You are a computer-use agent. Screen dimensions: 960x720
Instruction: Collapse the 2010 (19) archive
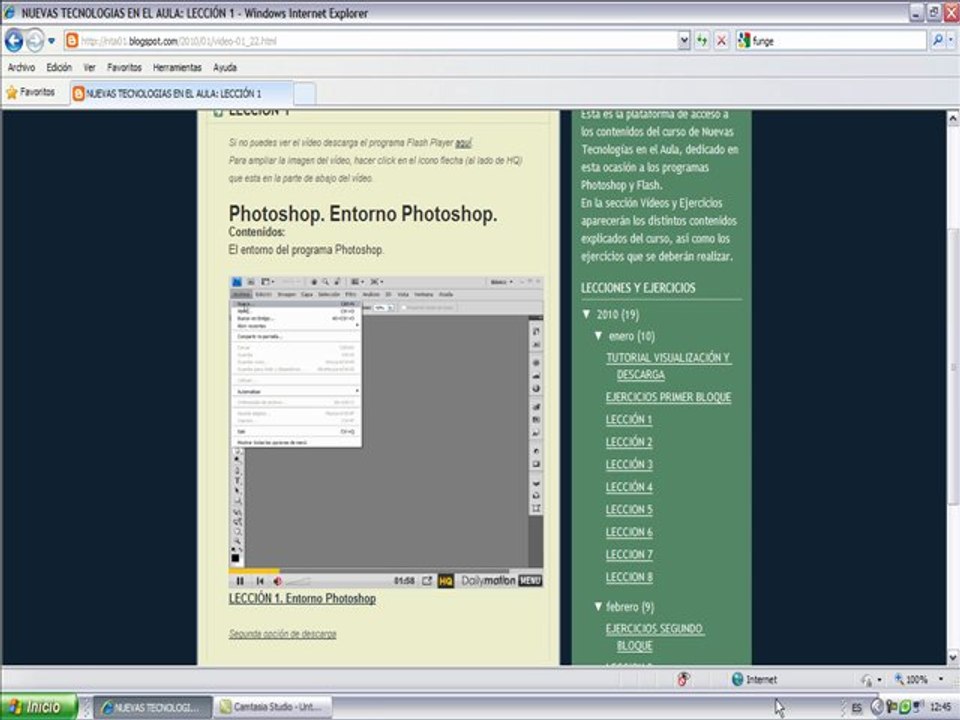point(586,315)
